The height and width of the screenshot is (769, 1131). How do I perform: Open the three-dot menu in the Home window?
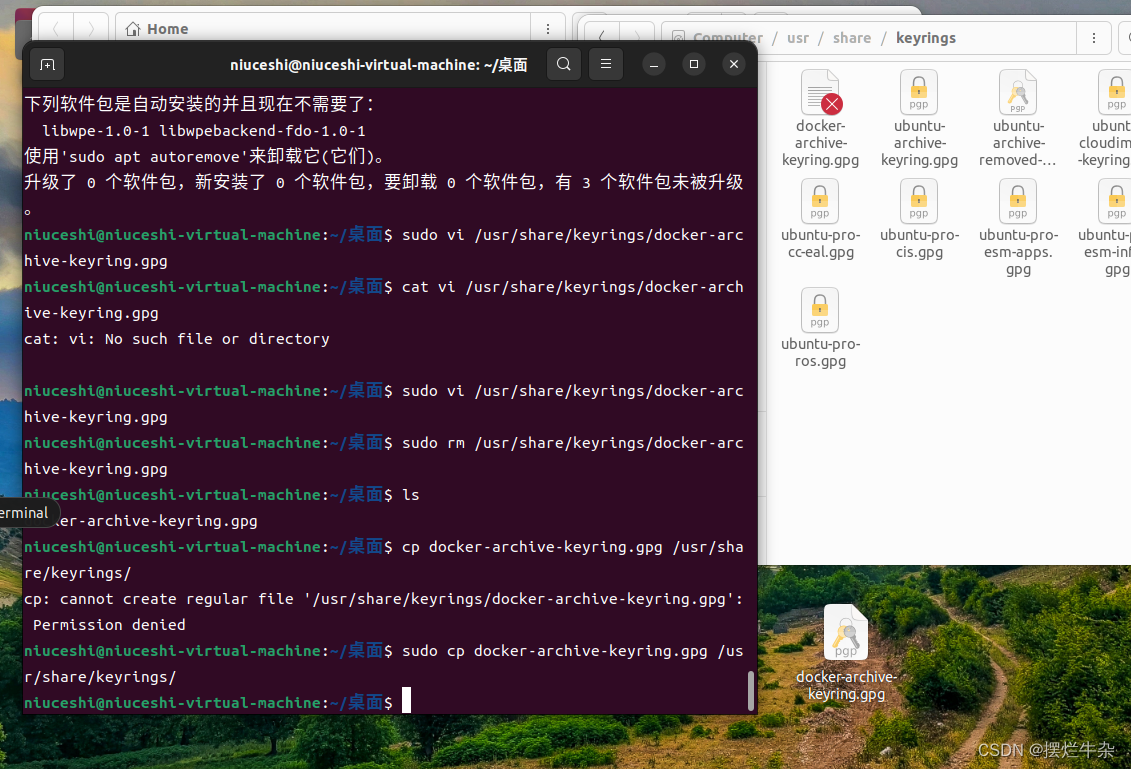coord(548,28)
